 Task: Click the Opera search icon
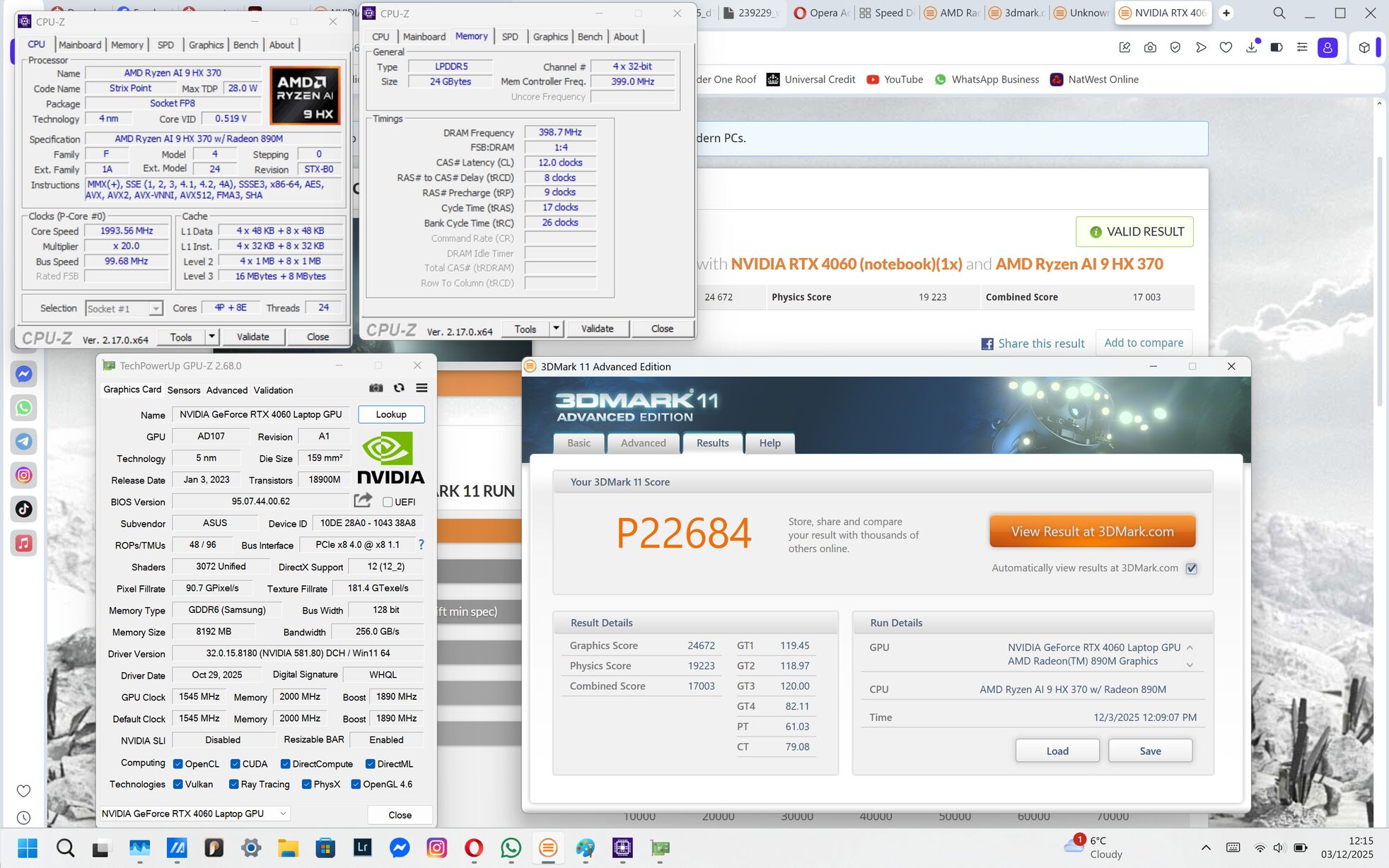(1279, 13)
